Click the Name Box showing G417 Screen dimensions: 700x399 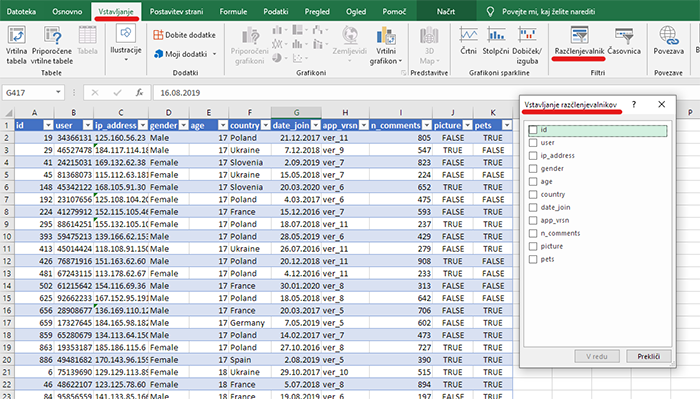[28, 93]
